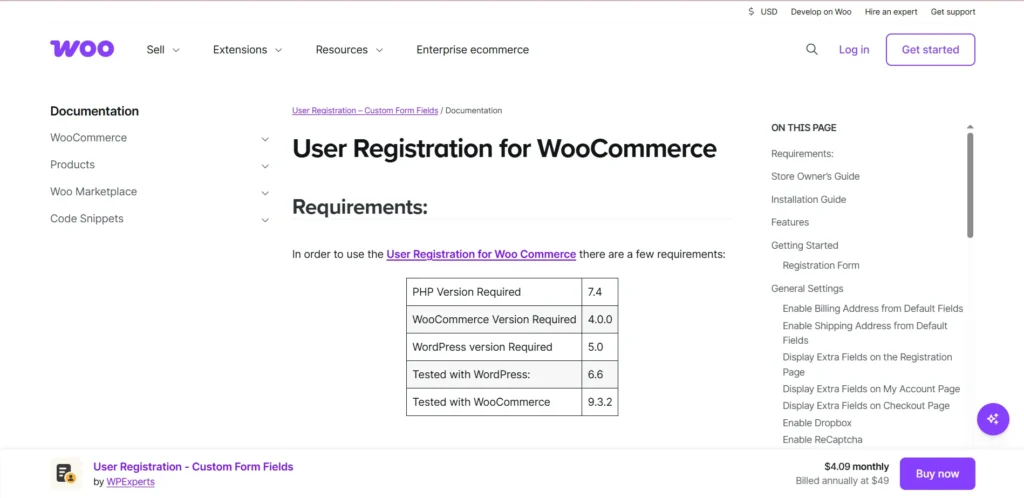
Task: Click the $4.09 monthly price text
Action: [x=856, y=467]
